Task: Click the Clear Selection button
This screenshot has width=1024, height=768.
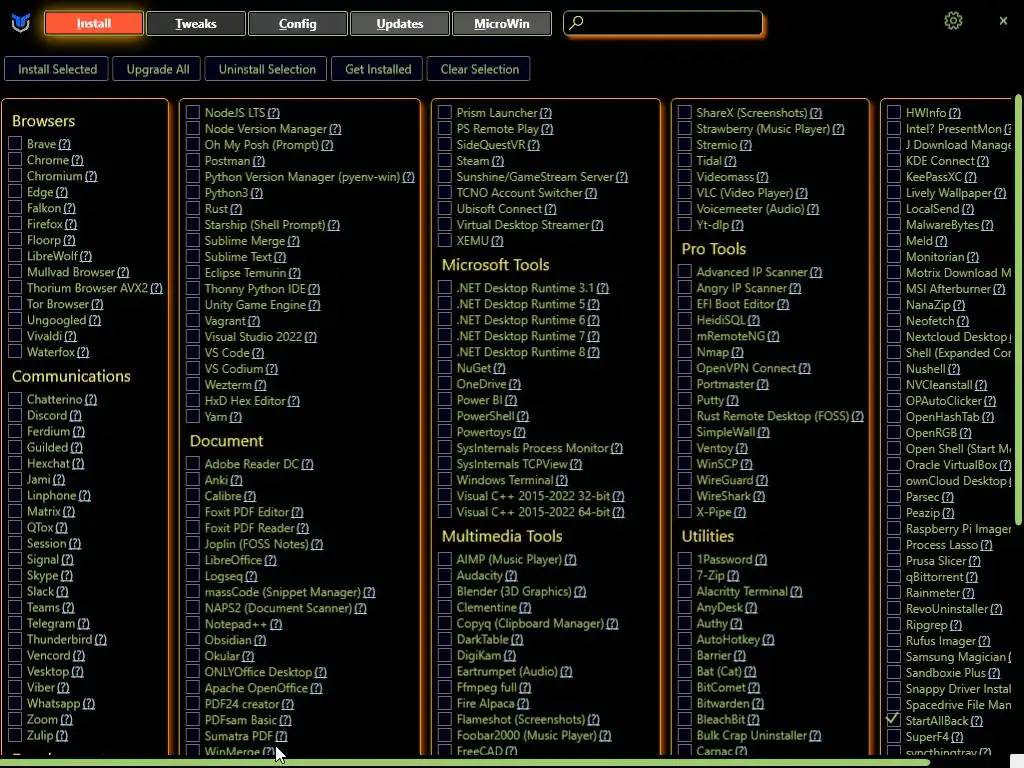Action: click(480, 69)
